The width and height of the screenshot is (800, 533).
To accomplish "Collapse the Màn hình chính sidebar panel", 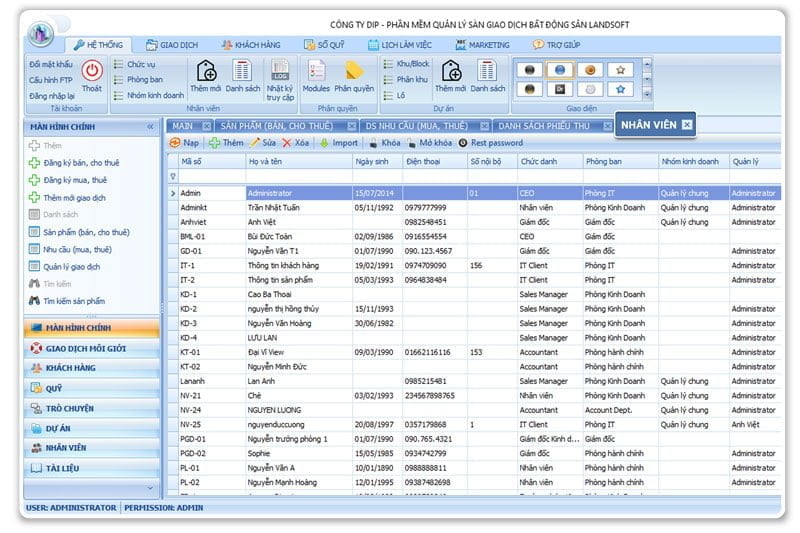I will pos(150,127).
